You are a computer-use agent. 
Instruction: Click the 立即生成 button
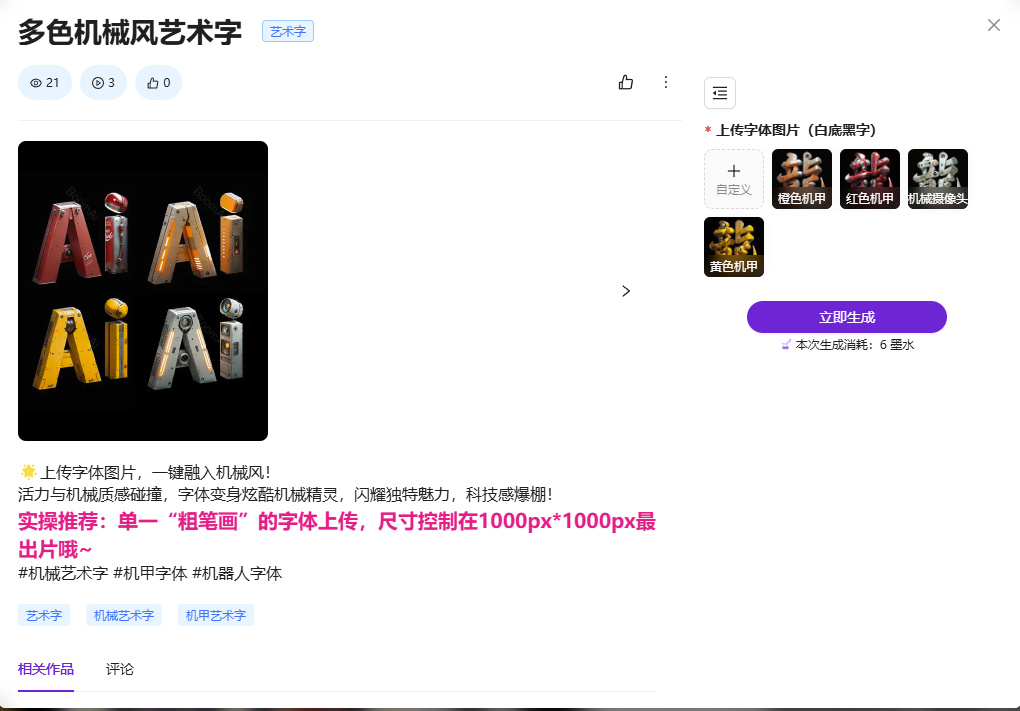pyautogui.click(x=846, y=317)
